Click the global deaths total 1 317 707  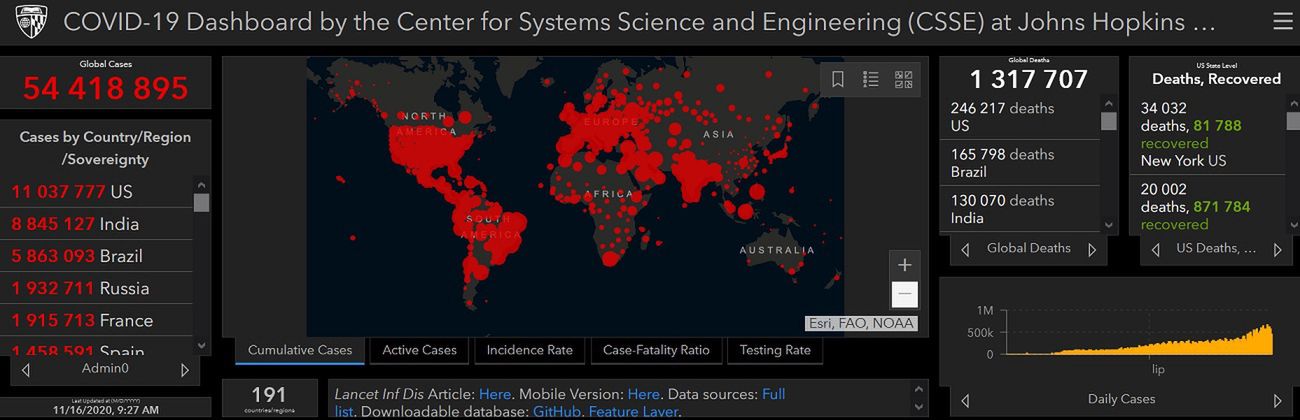[1028, 79]
